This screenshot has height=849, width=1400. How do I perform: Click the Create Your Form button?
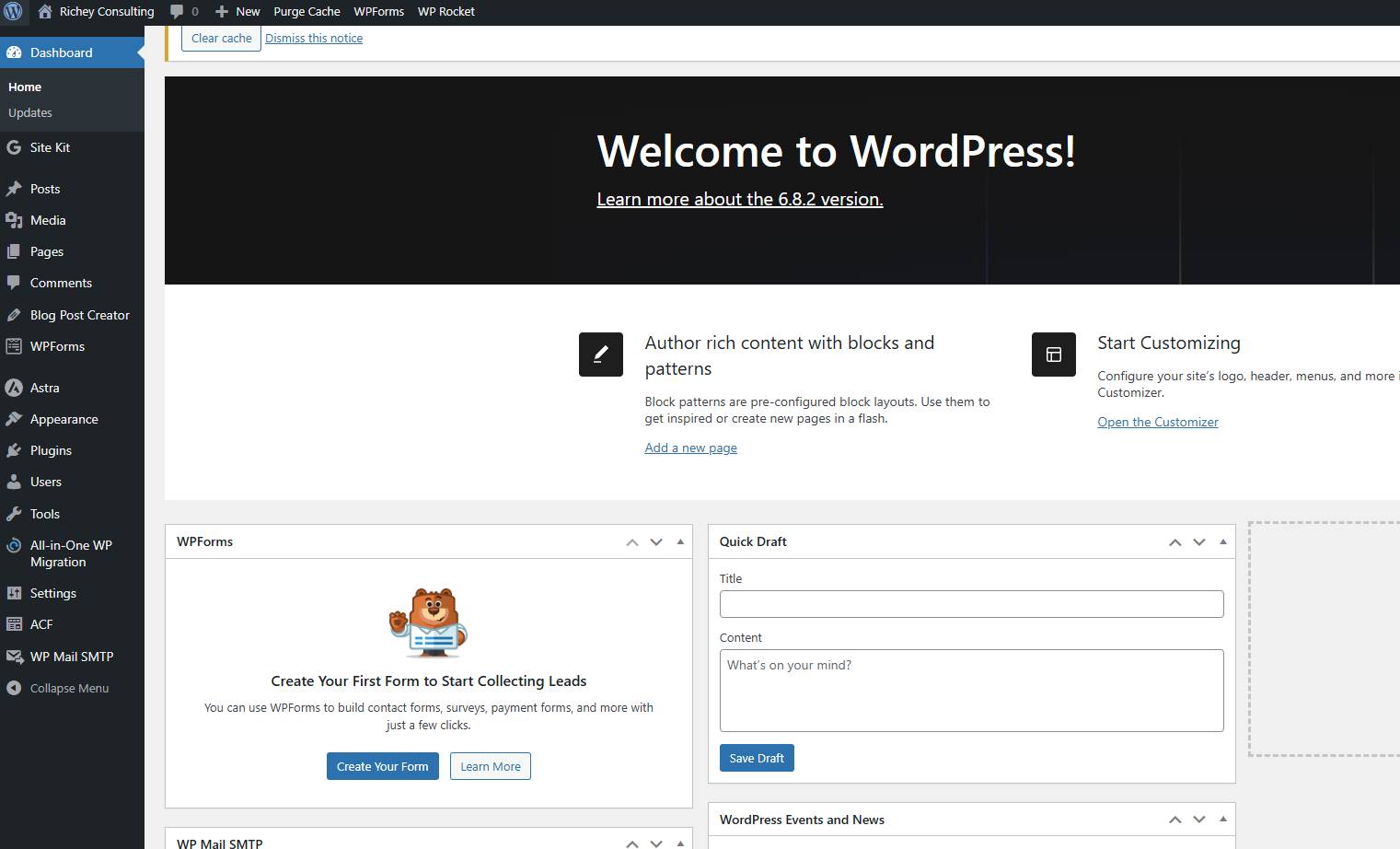click(383, 766)
